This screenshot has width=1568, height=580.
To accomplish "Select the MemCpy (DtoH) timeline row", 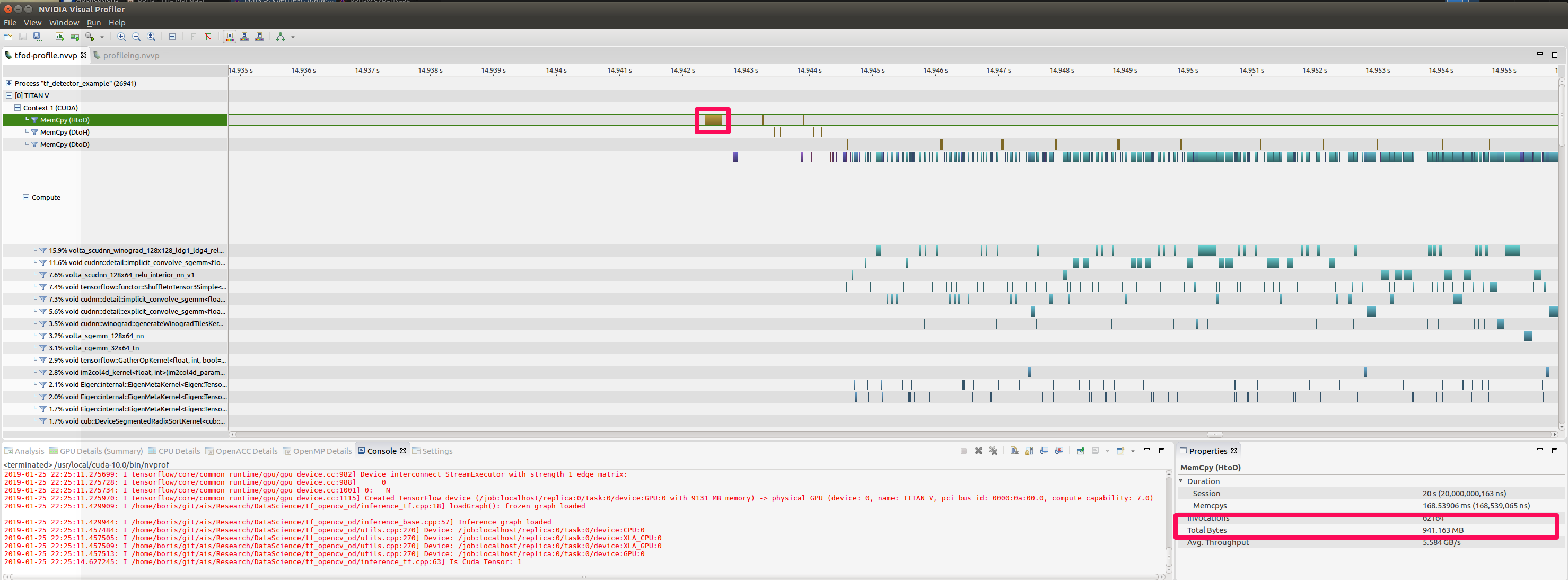I will coord(65,132).
